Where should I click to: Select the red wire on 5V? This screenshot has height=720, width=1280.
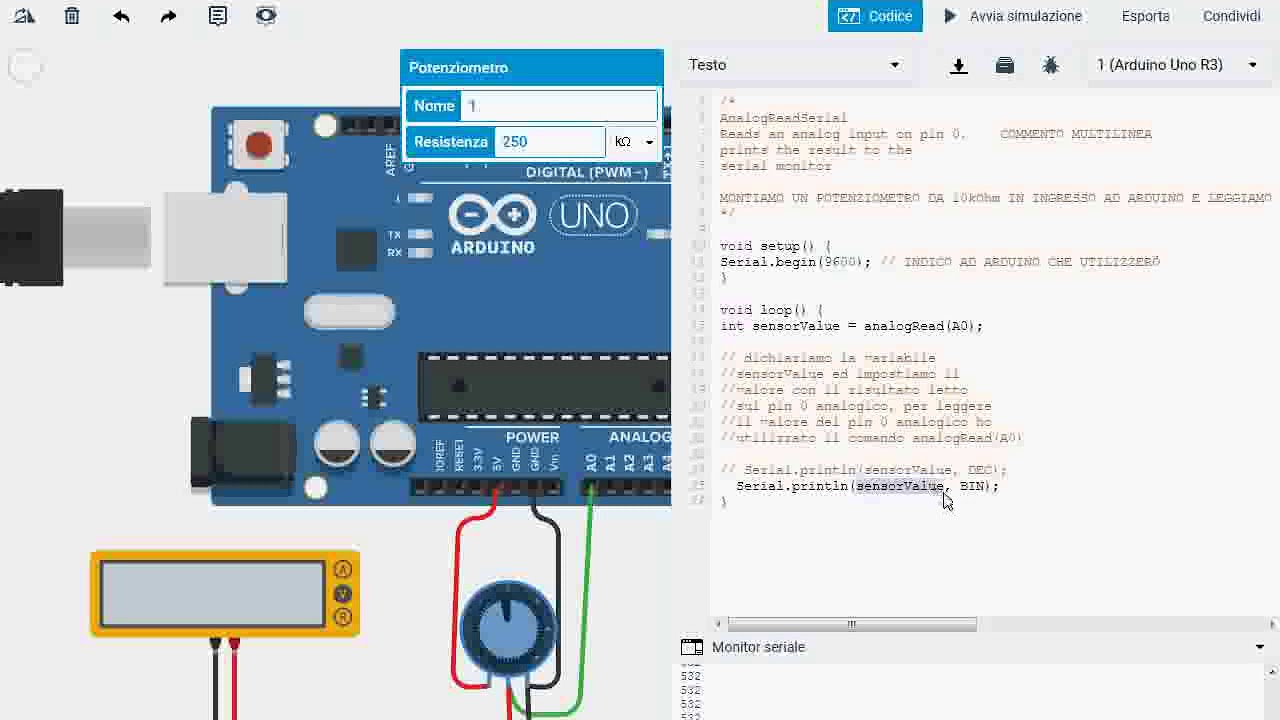coord(458,600)
